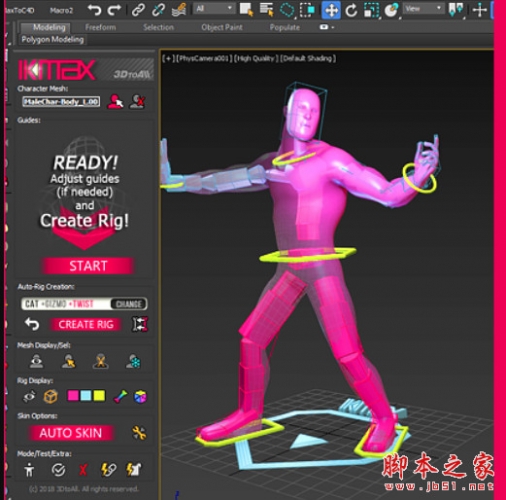Toggle rig visibility eye under Rig Display
The width and height of the screenshot is (506, 500).
tap(29, 396)
